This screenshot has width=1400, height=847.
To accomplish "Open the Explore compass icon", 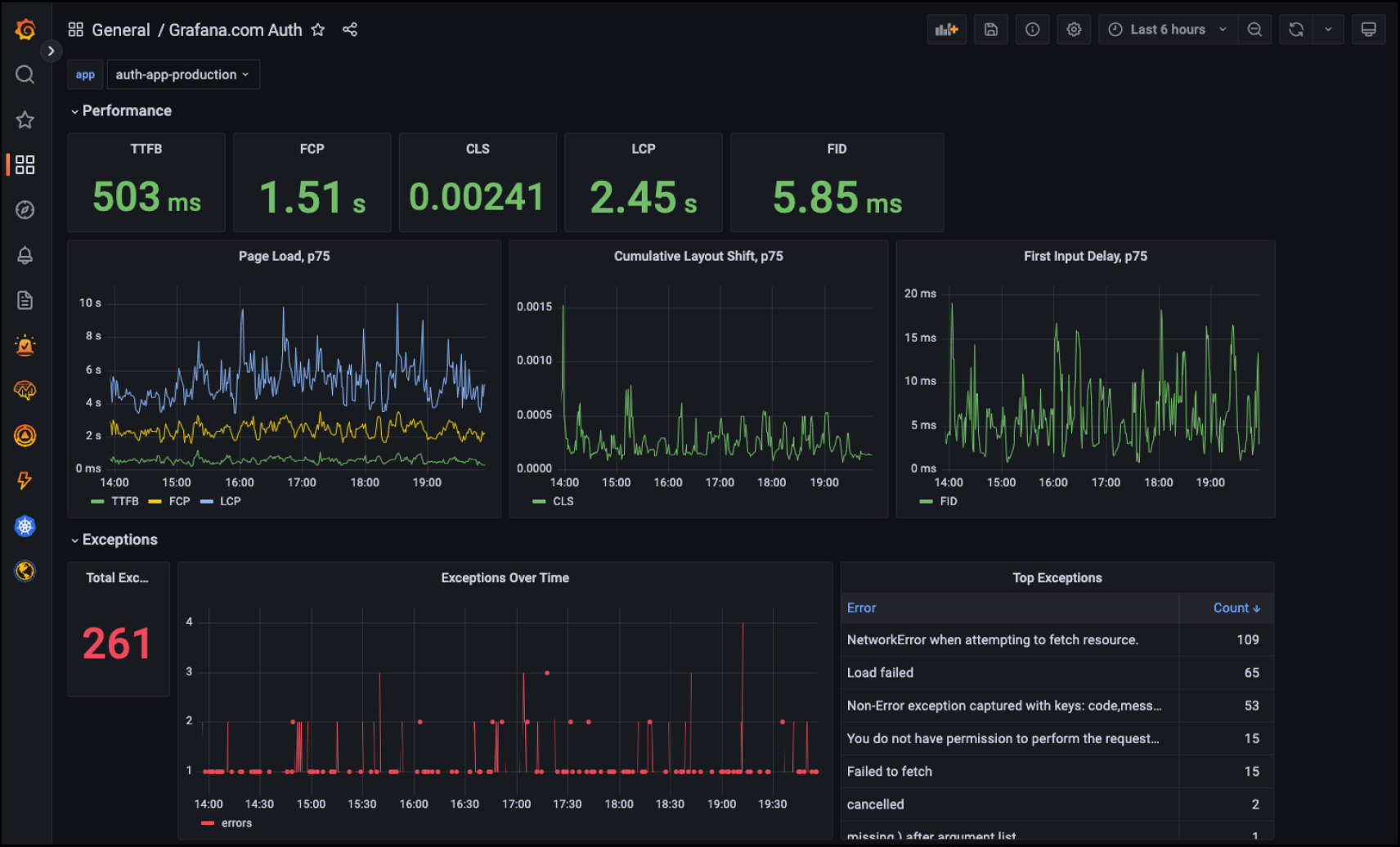I will (x=25, y=209).
